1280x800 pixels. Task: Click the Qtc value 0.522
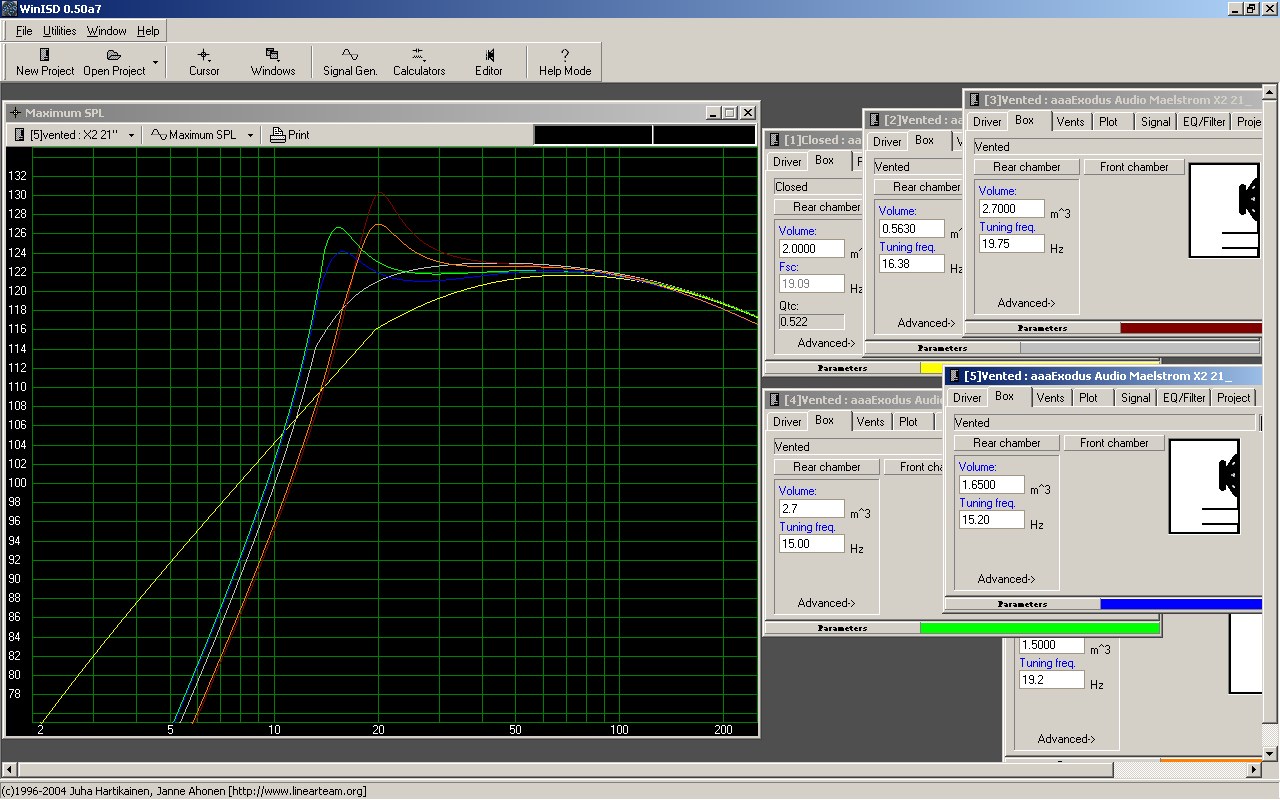[812, 322]
